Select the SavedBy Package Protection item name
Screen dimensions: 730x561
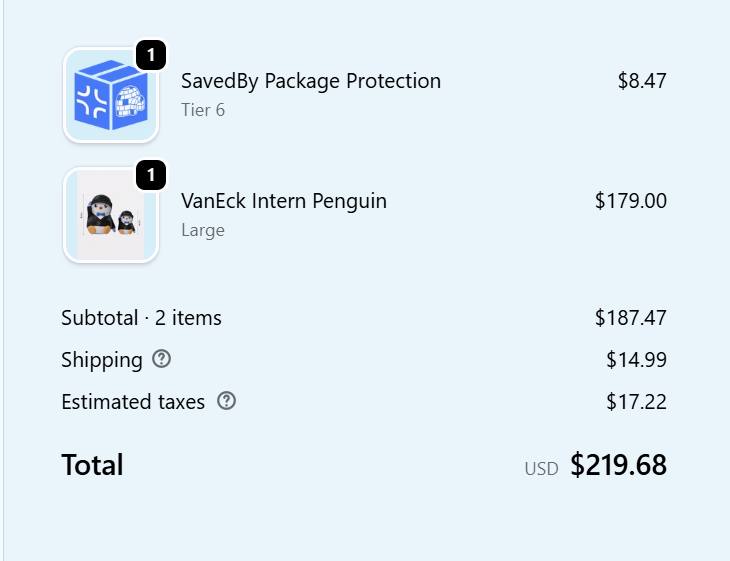[x=310, y=81]
